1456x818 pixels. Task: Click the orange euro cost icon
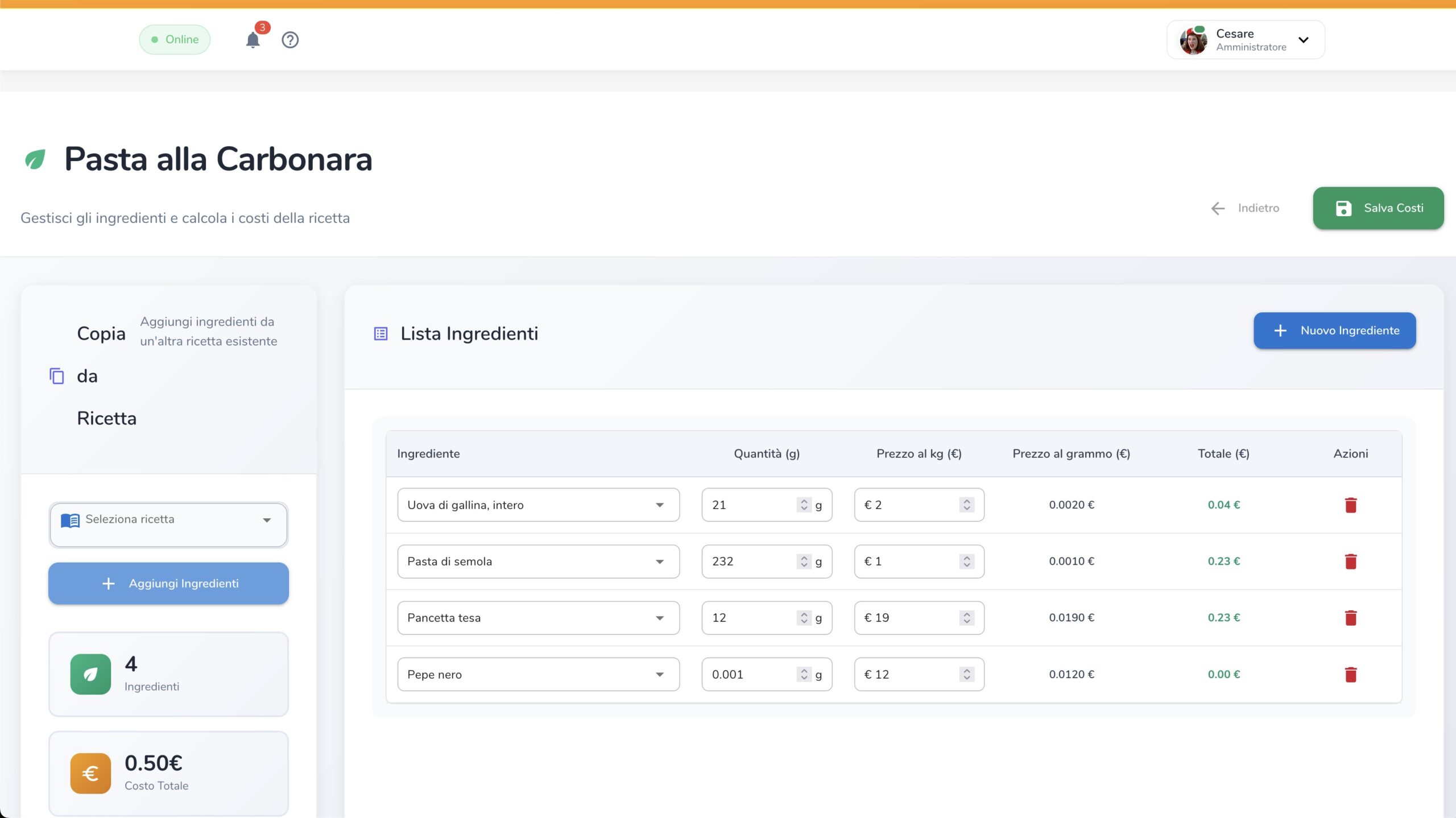(x=90, y=773)
